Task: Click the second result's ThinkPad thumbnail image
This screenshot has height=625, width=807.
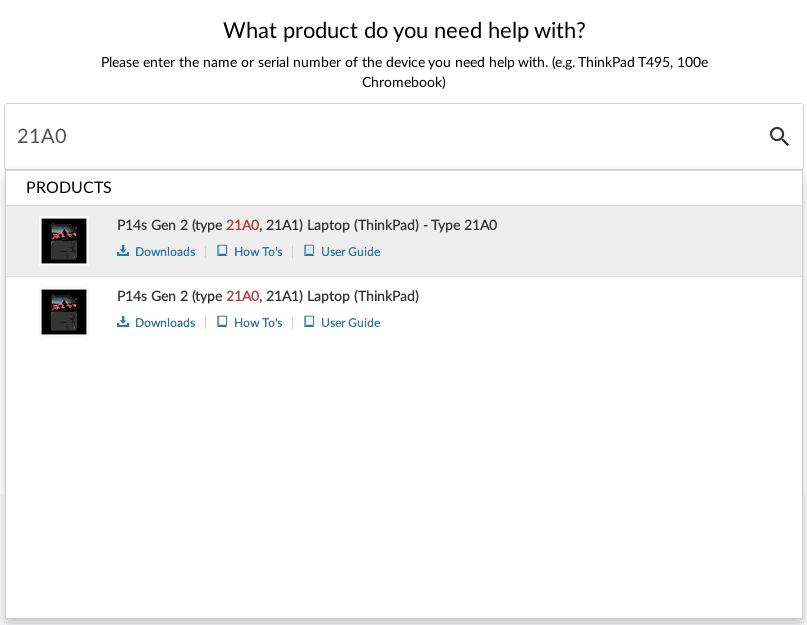Action: 64,312
